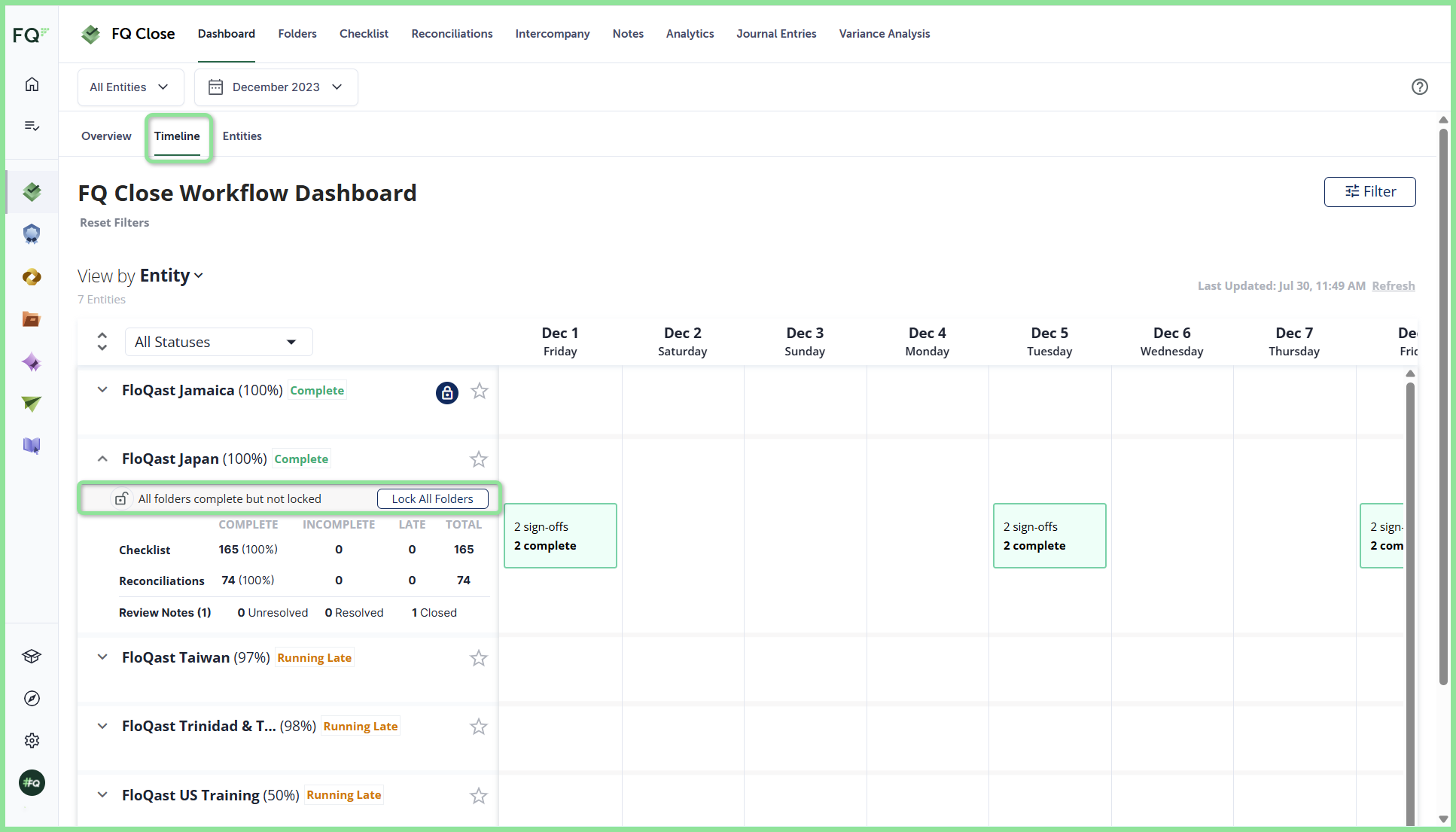
Task: Open the Analytics menu
Action: 690,34
